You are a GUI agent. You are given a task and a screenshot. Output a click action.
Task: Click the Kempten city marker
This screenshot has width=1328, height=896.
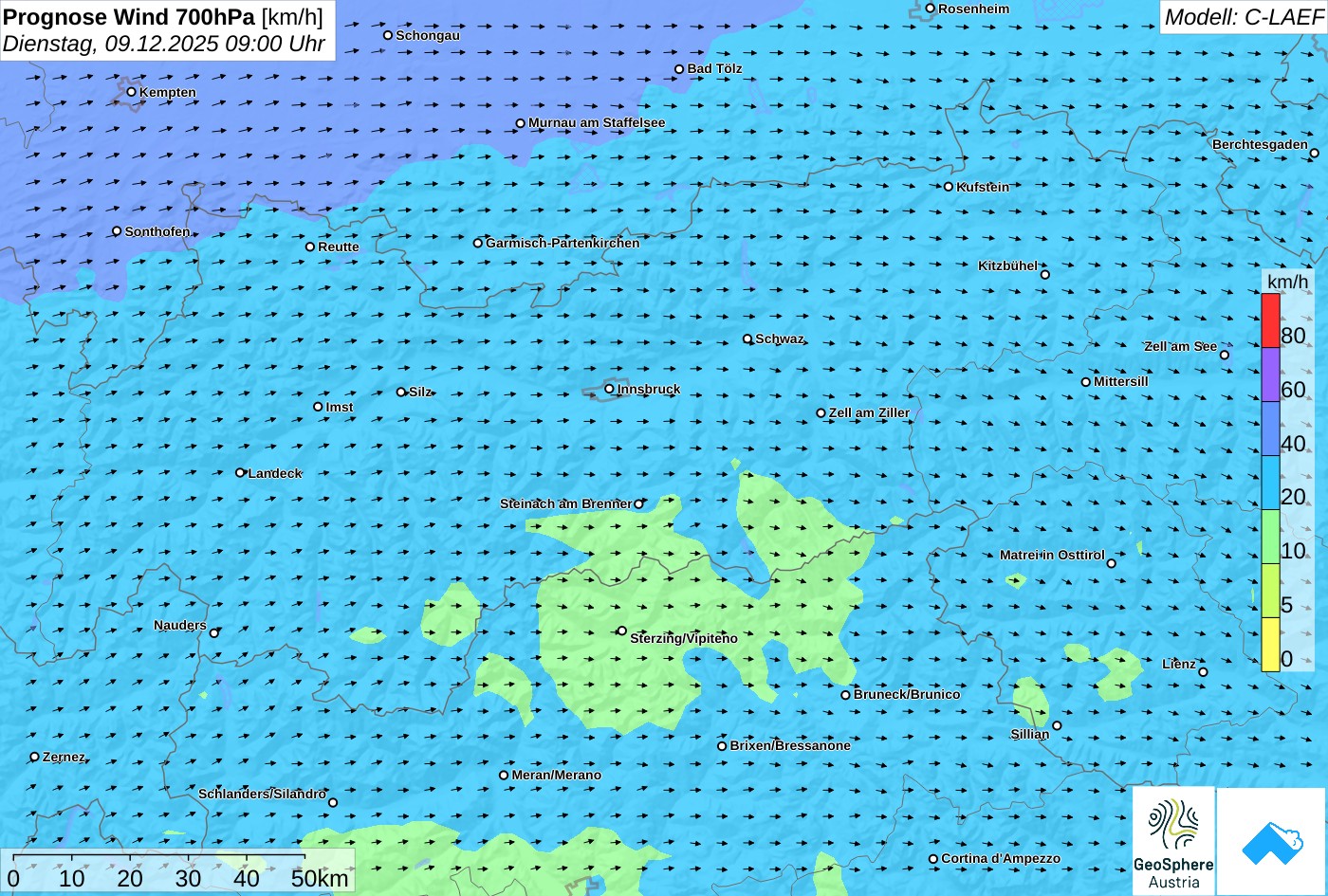click(132, 92)
